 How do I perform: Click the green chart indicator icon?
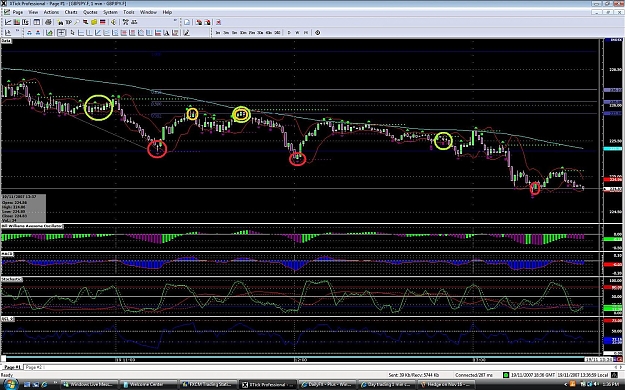(49, 33)
